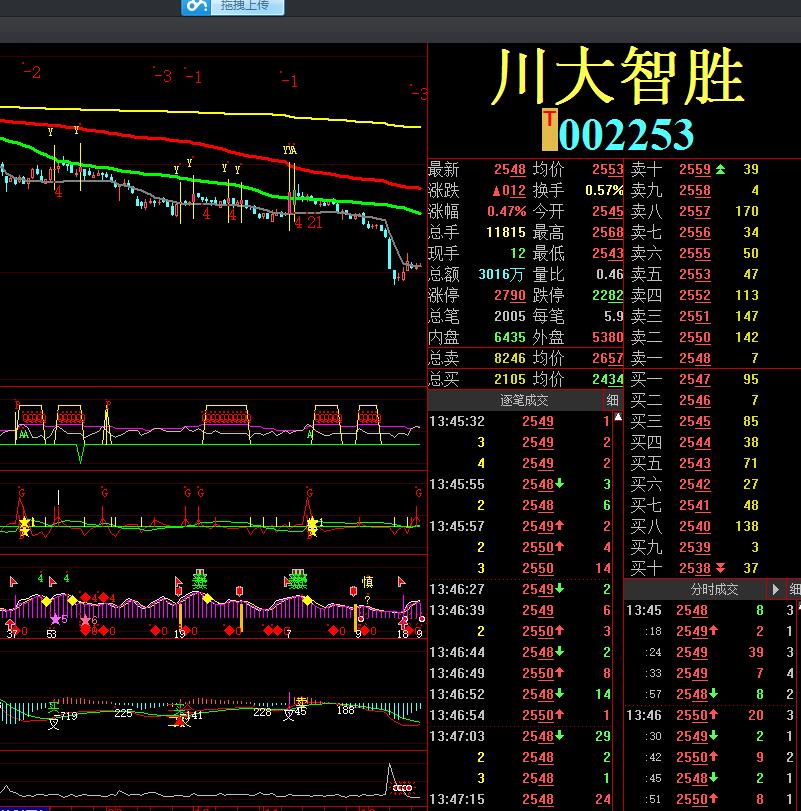This screenshot has width=801, height=811.
Task: Select buy level 买十 price 2538
Action: [x=694, y=568]
